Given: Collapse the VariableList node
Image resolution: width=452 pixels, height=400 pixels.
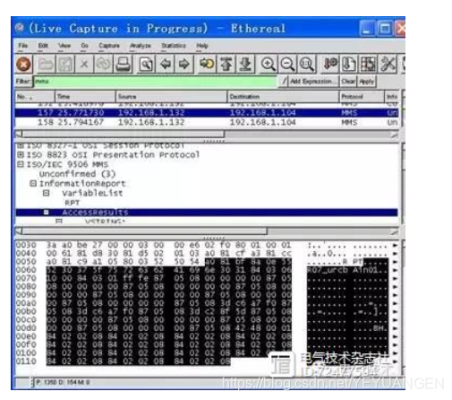Looking at the screenshot, I should click(x=46, y=193).
